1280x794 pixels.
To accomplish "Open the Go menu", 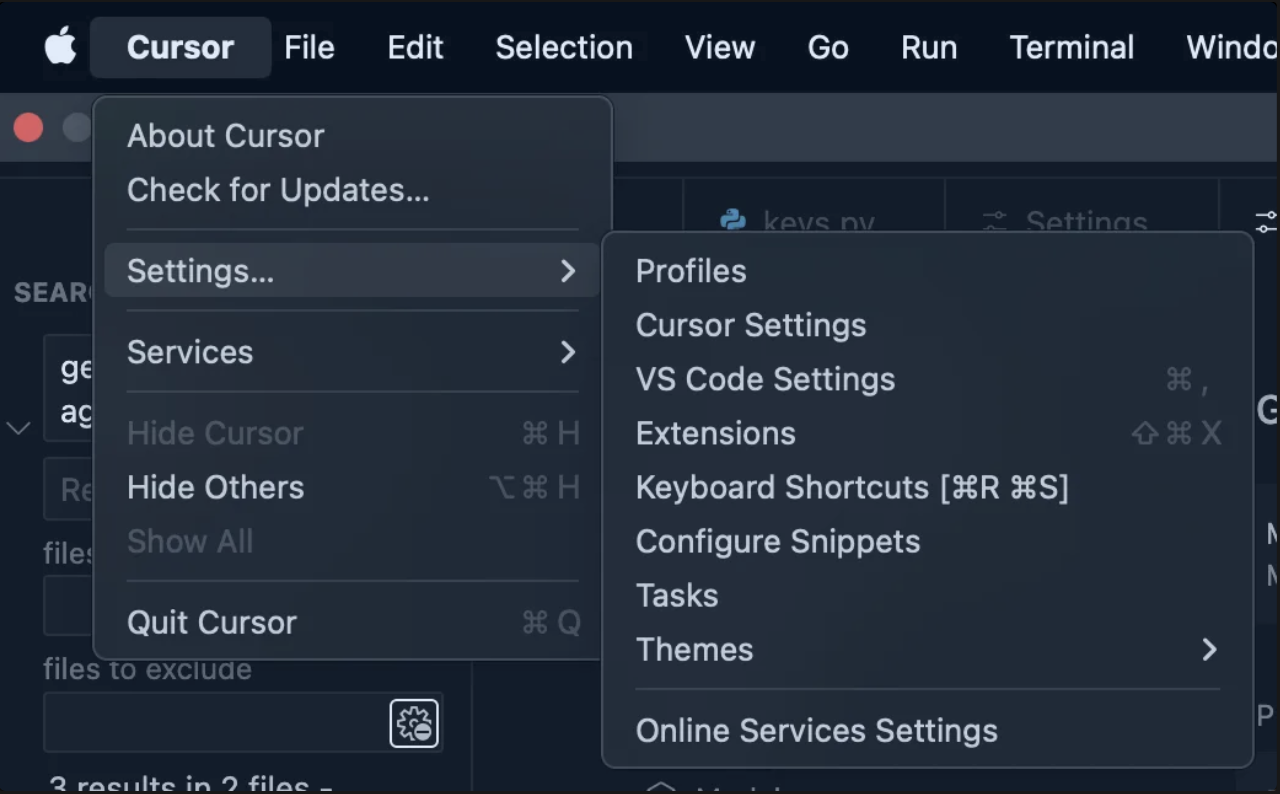I will (828, 47).
